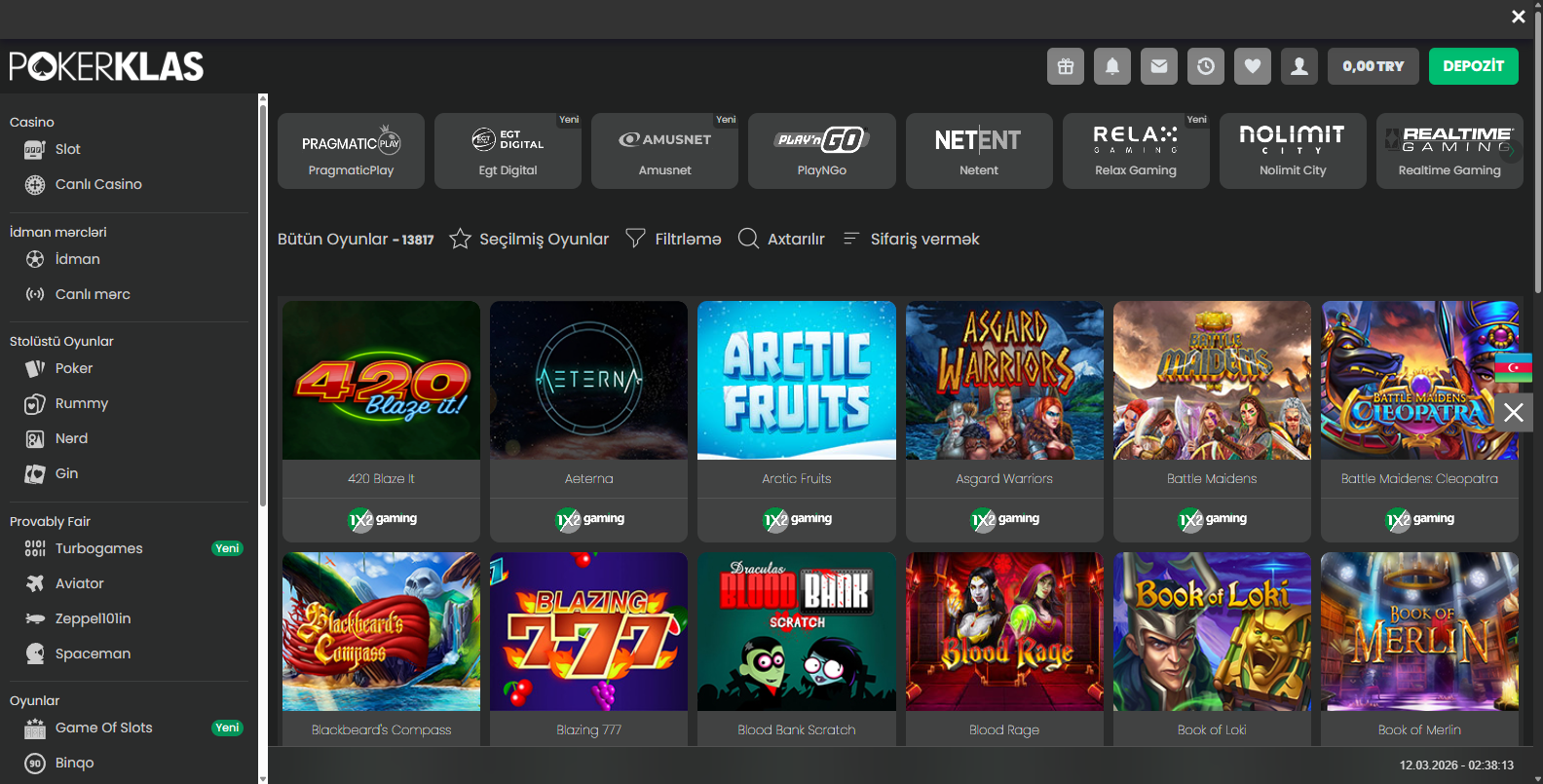Click the Axtarılır search icon

[x=748, y=239]
